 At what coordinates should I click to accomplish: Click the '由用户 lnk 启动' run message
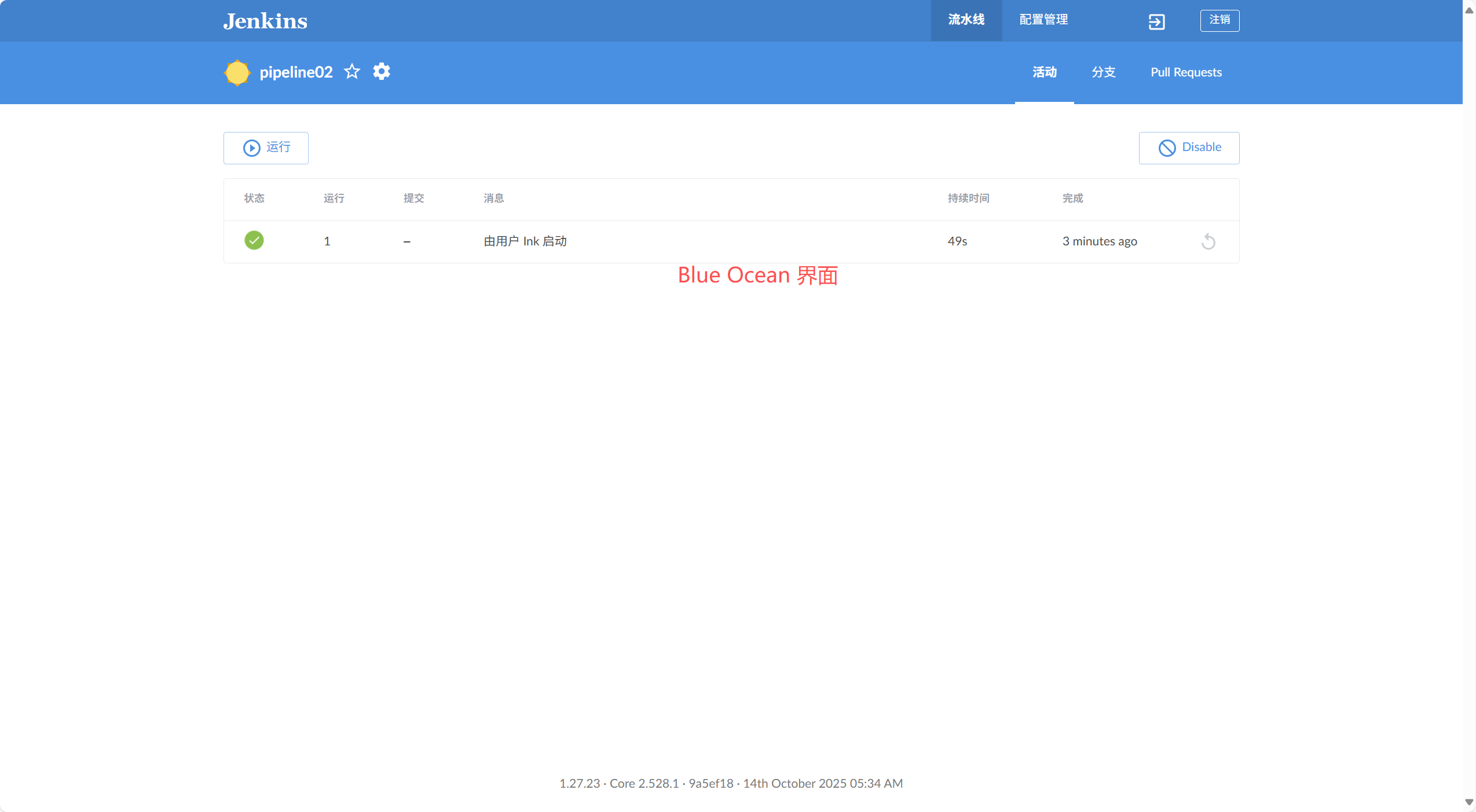(x=525, y=241)
